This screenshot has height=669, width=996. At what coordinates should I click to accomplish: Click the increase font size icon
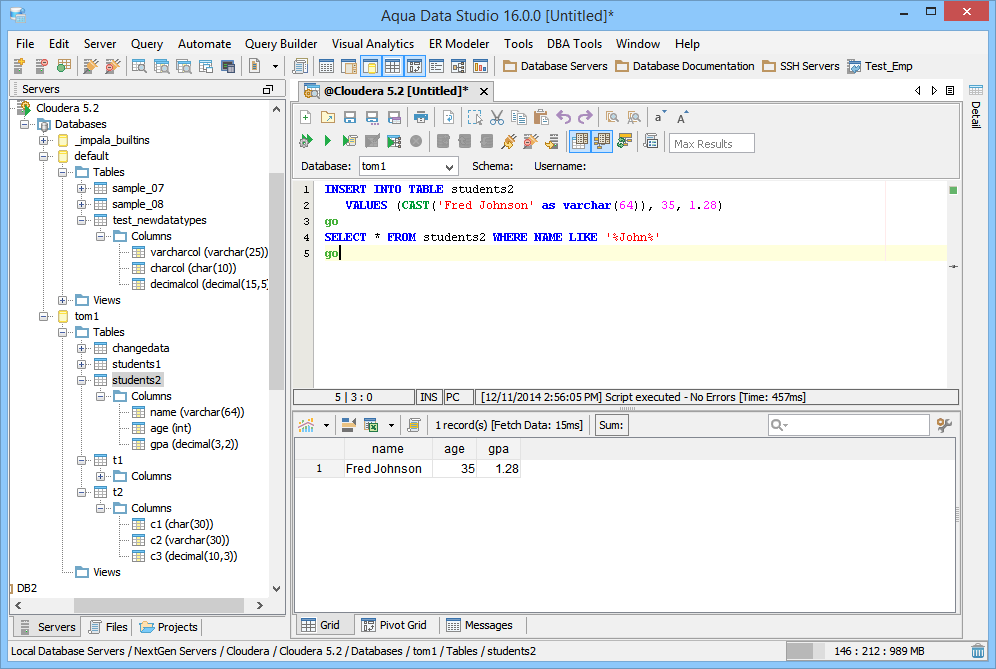tap(683, 117)
